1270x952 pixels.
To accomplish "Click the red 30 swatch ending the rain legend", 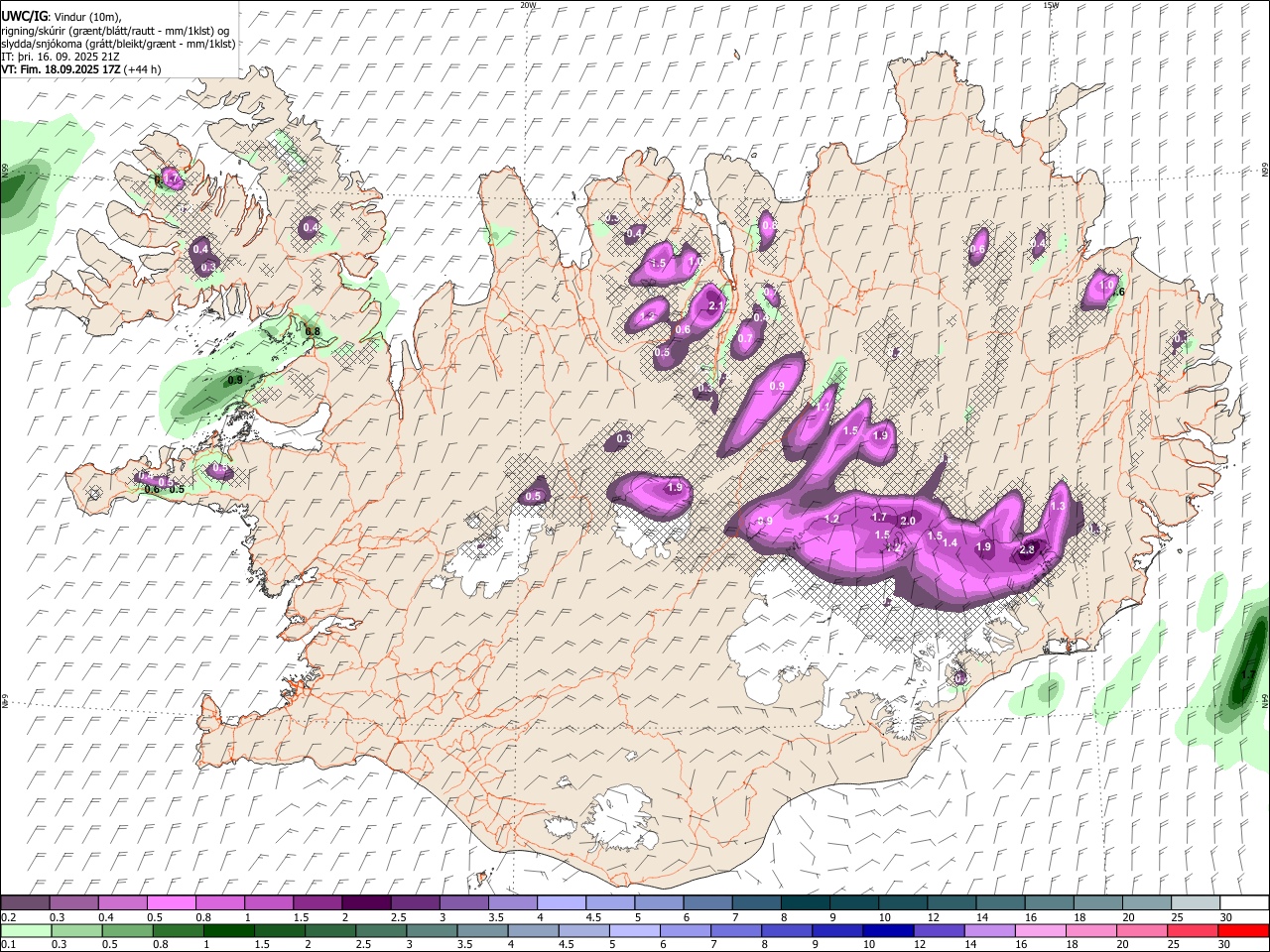I will (x=1242, y=930).
